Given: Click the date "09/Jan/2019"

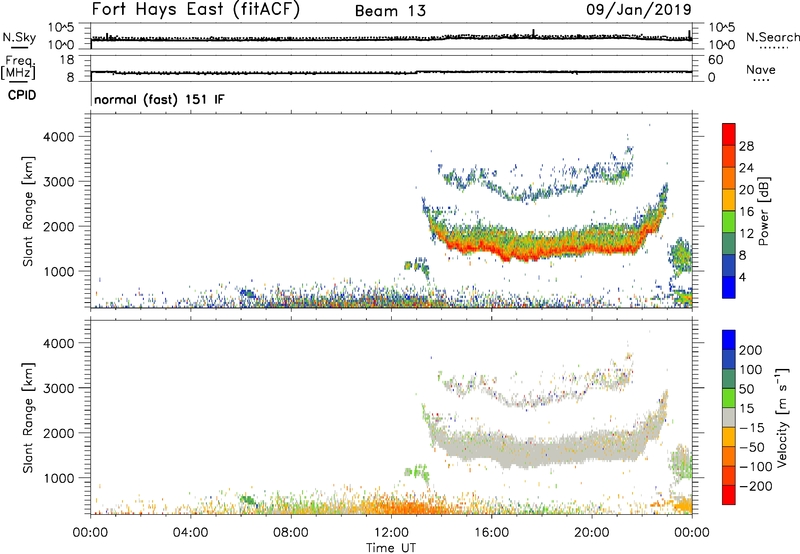Looking at the screenshot, I should (x=639, y=10).
